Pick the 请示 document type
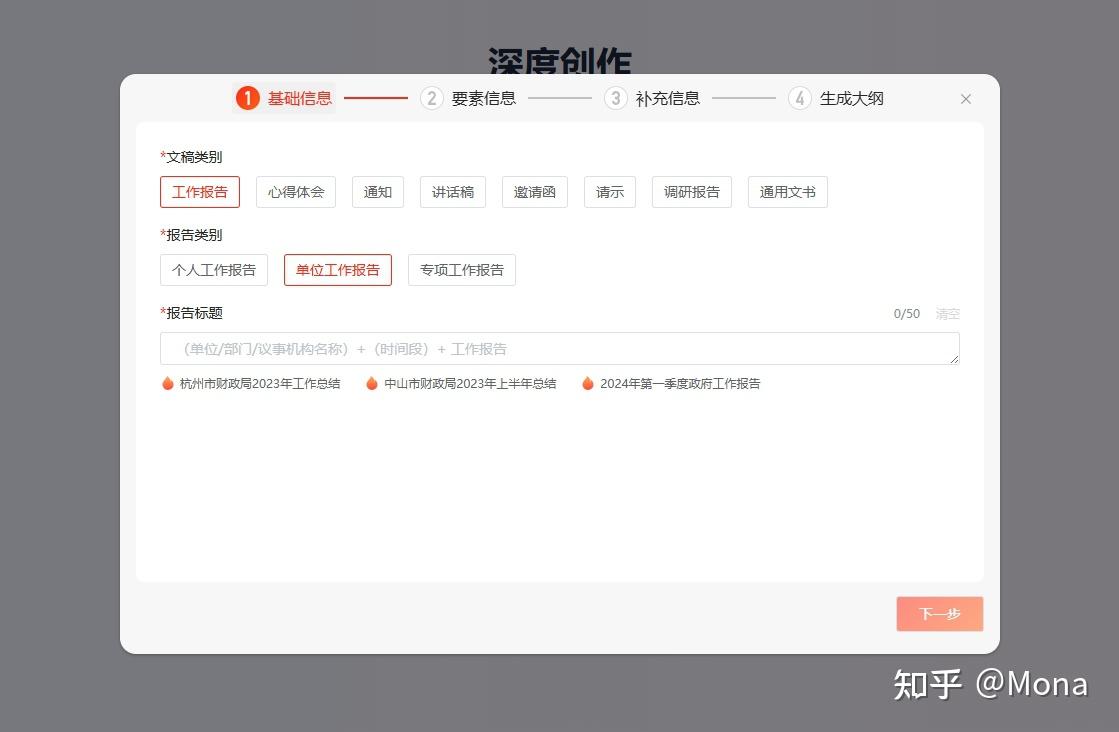The height and width of the screenshot is (732, 1119). point(610,192)
